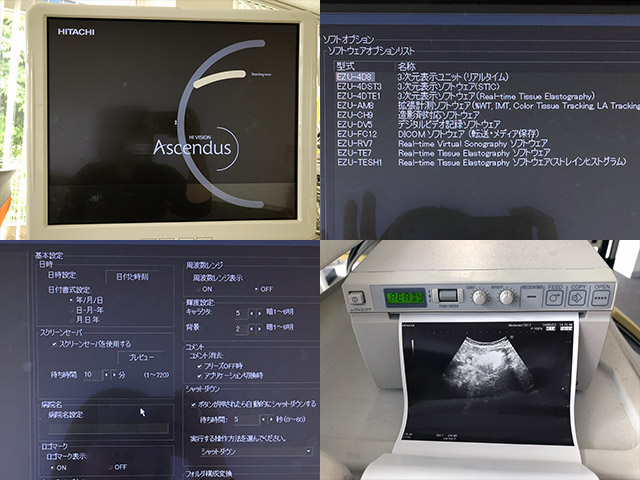Decrease the 背景 brightness value
This screenshot has height=480, width=640.
tap(251, 329)
